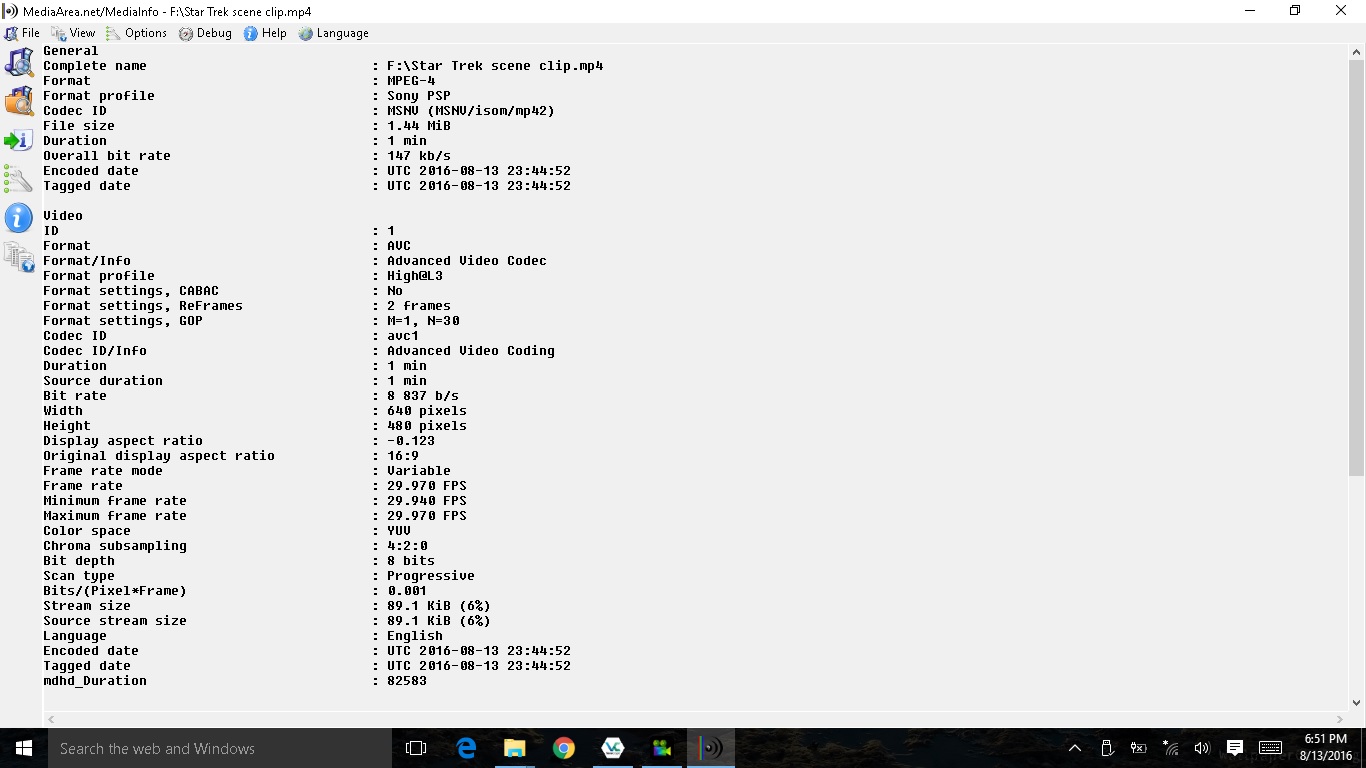Image resolution: width=1366 pixels, height=768 pixels.
Task: Click the vertical scrollbar down arrow
Action: [x=1356, y=703]
